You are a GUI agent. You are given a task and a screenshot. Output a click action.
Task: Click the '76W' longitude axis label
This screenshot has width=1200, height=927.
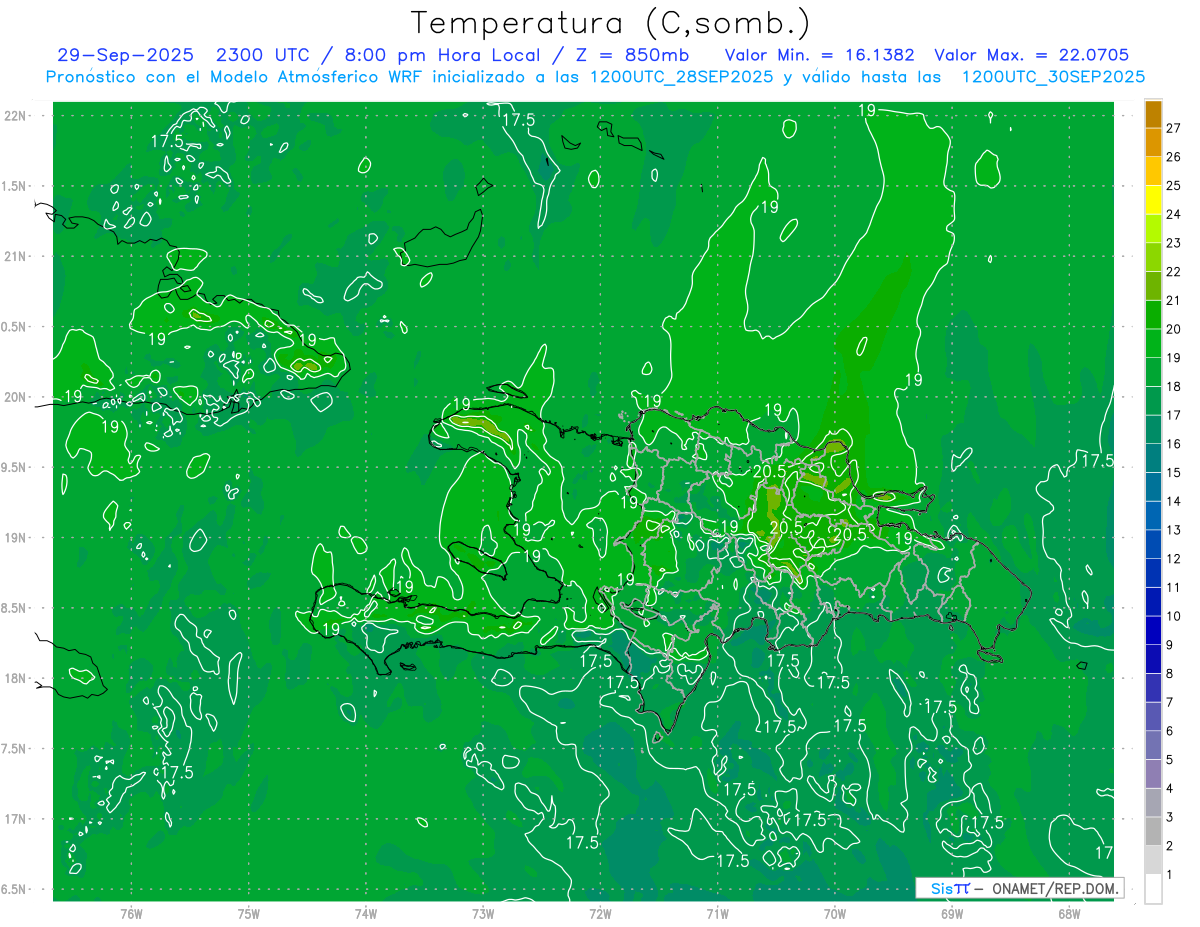131,914
